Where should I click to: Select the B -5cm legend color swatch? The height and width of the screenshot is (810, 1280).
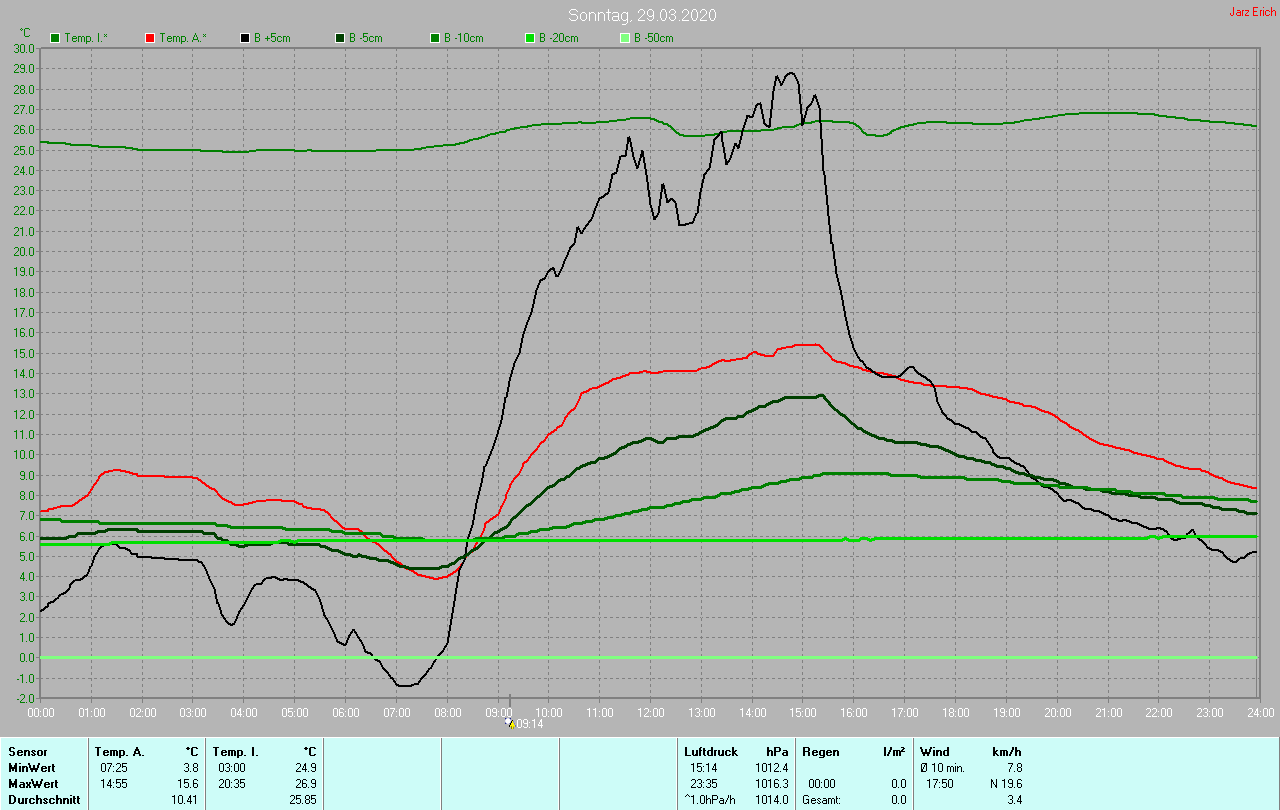(340, 38)
